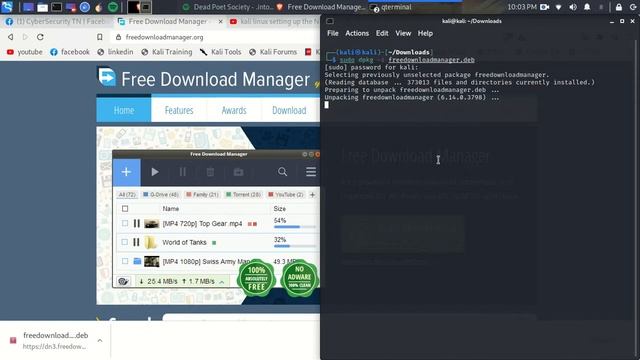This screenshot has width=640, height=360.
Task: Click the browser forward arrow
Action: coord(25,37)
